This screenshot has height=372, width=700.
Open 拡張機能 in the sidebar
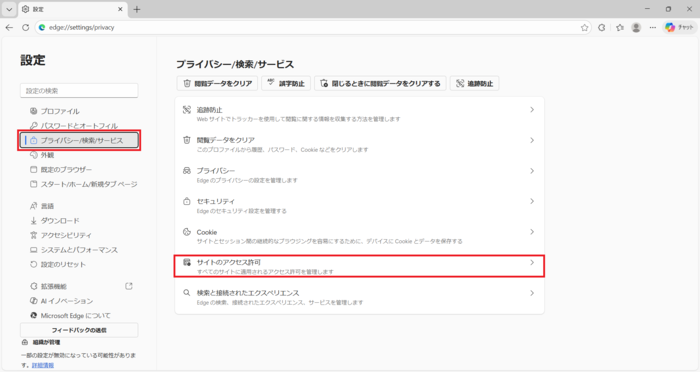click(79, 286)
